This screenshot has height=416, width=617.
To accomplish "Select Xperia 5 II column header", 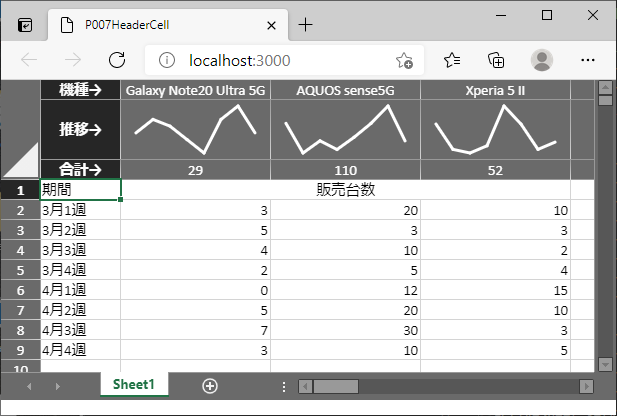I will tap(495, 90).
